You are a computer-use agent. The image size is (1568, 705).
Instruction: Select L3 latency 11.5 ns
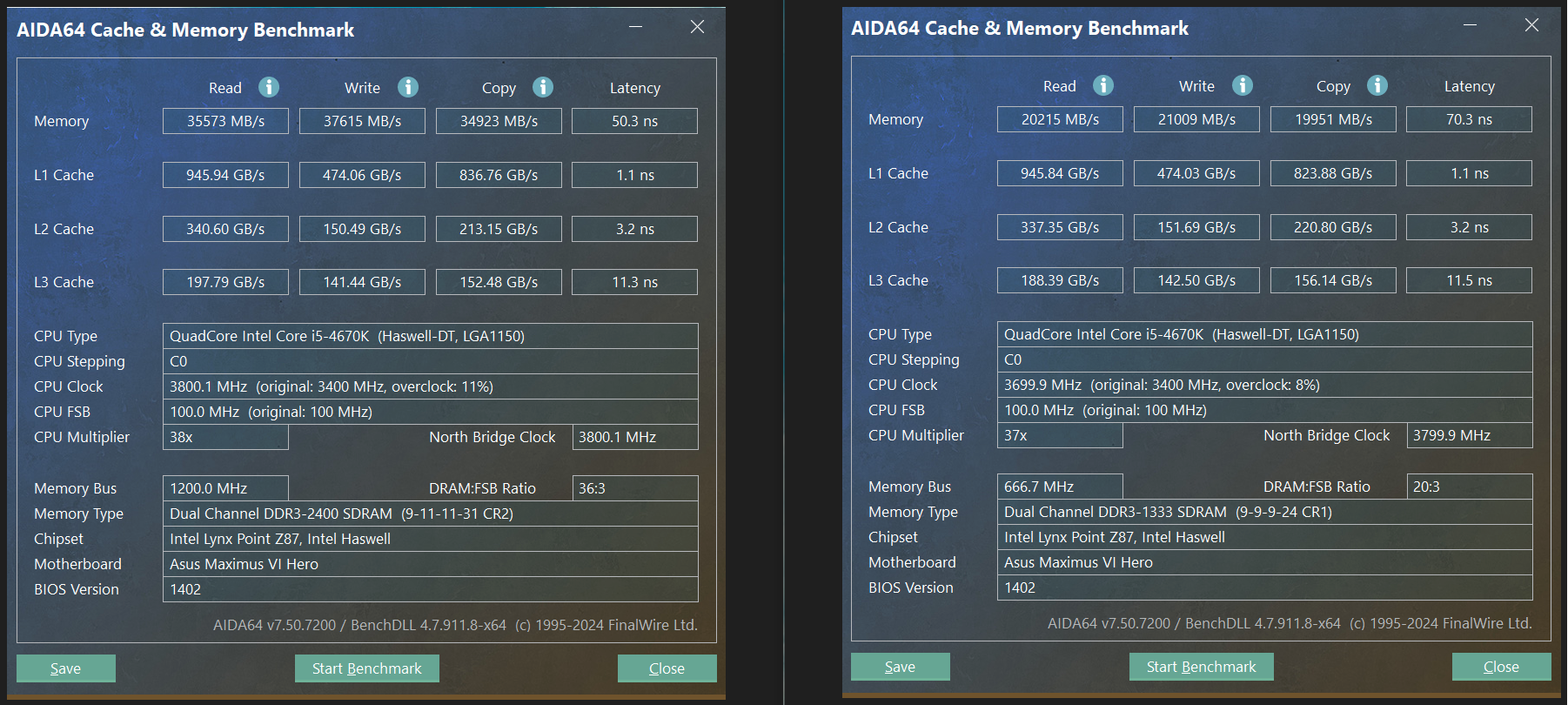[x=1469, y=280]
